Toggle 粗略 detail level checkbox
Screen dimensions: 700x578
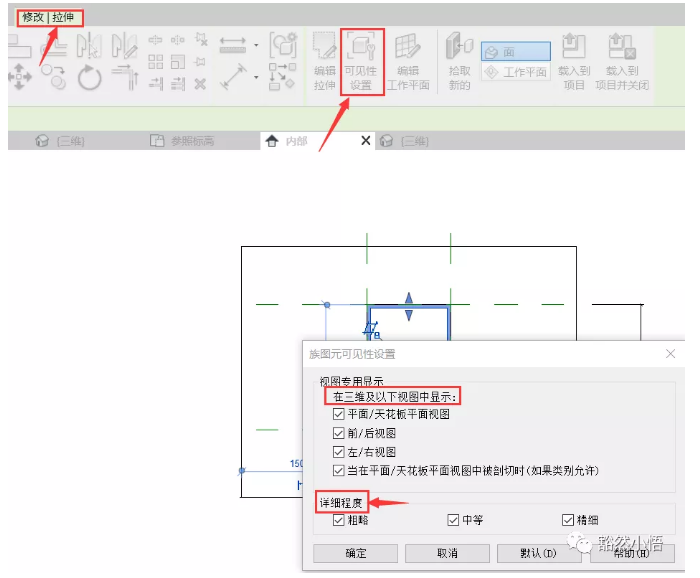coord(338,520)
